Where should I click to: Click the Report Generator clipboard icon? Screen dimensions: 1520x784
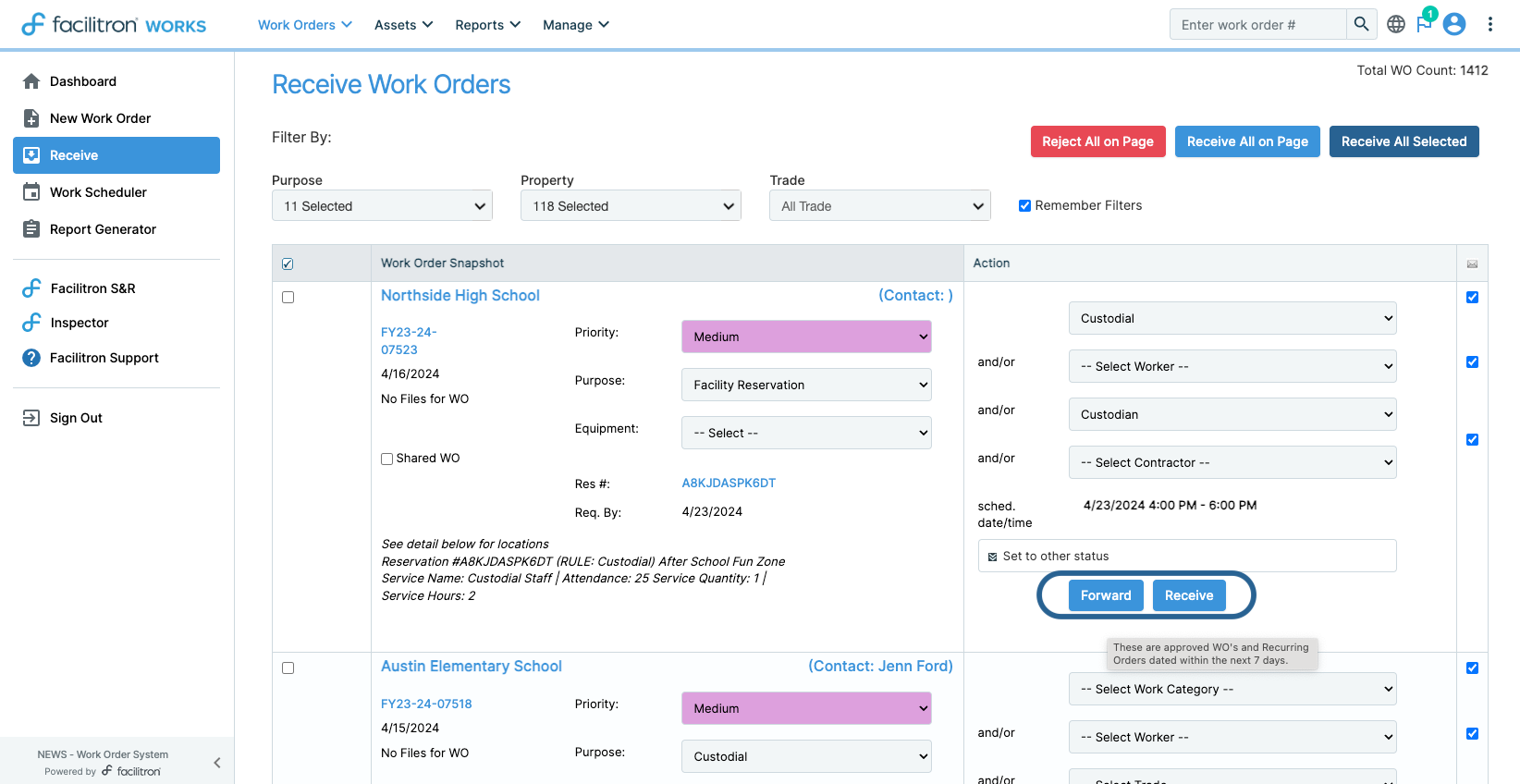31,229
